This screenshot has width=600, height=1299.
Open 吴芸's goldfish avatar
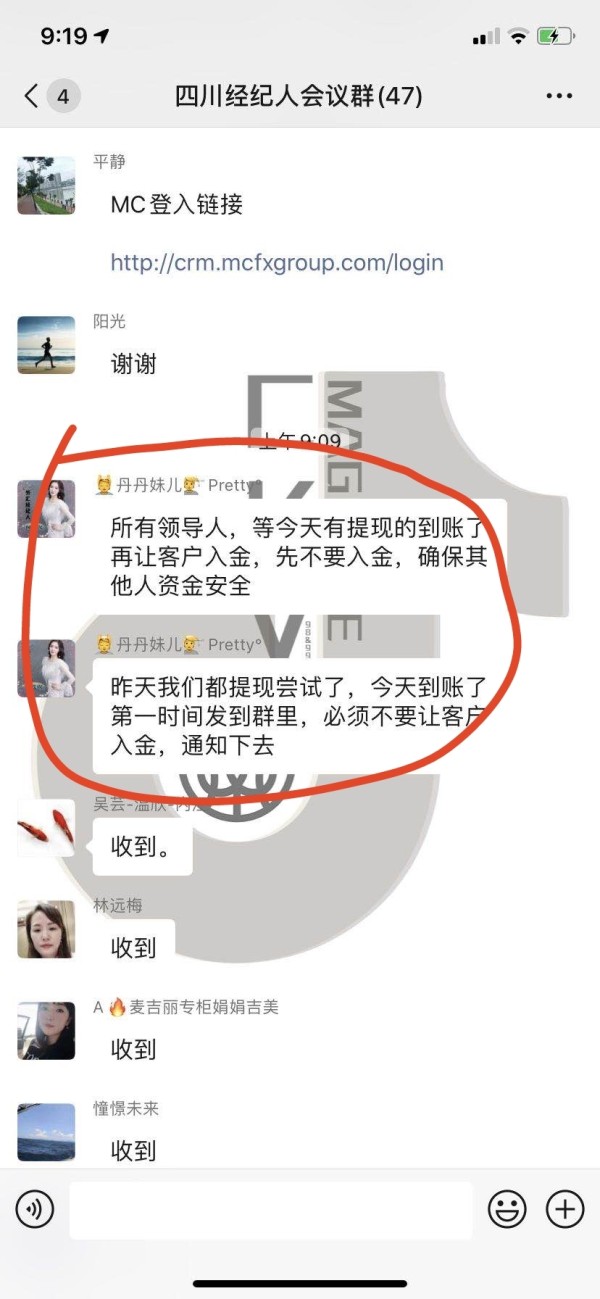[46, 828]
